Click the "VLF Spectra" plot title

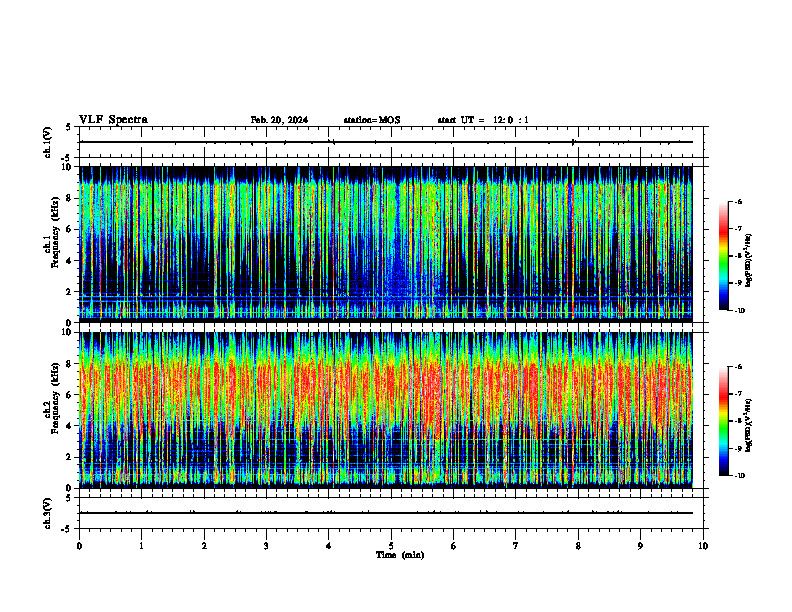[114, 120]
